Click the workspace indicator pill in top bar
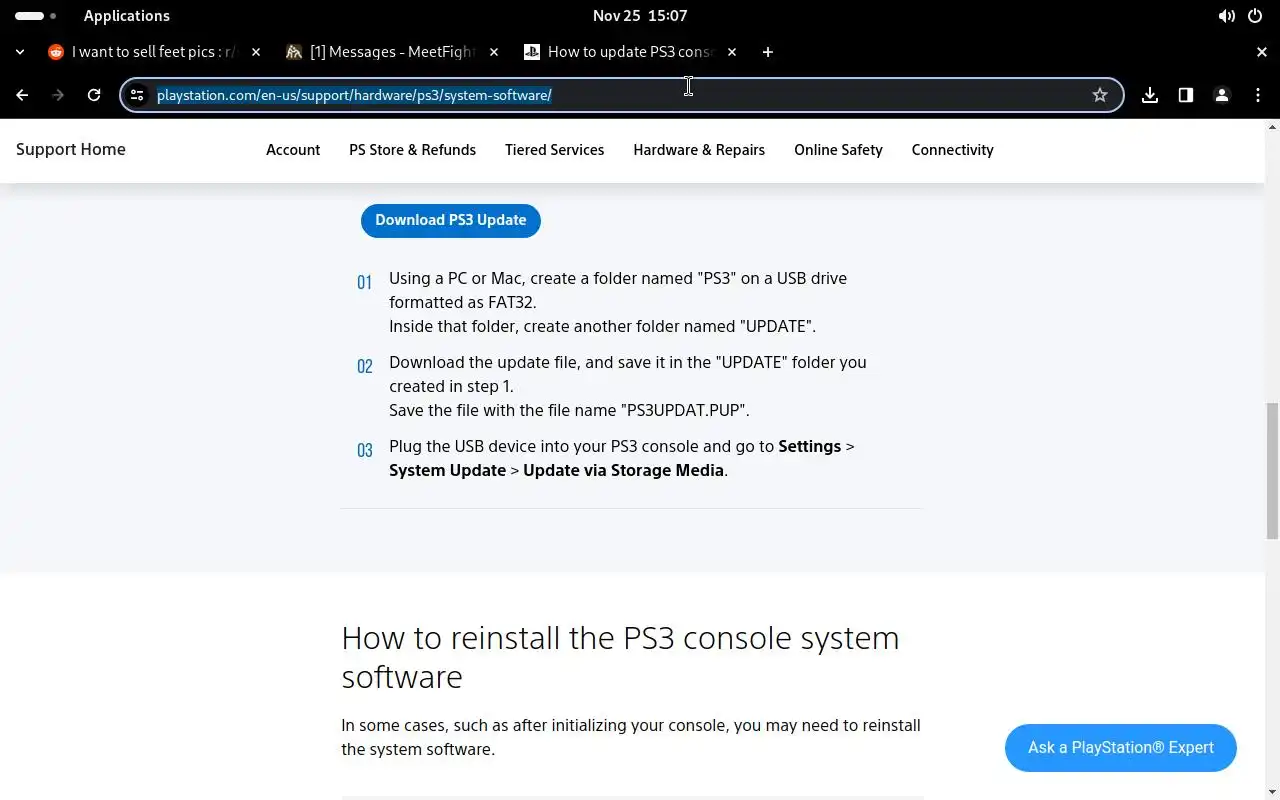This screenshot has width=1280, height=800. [x=30, y=16]
